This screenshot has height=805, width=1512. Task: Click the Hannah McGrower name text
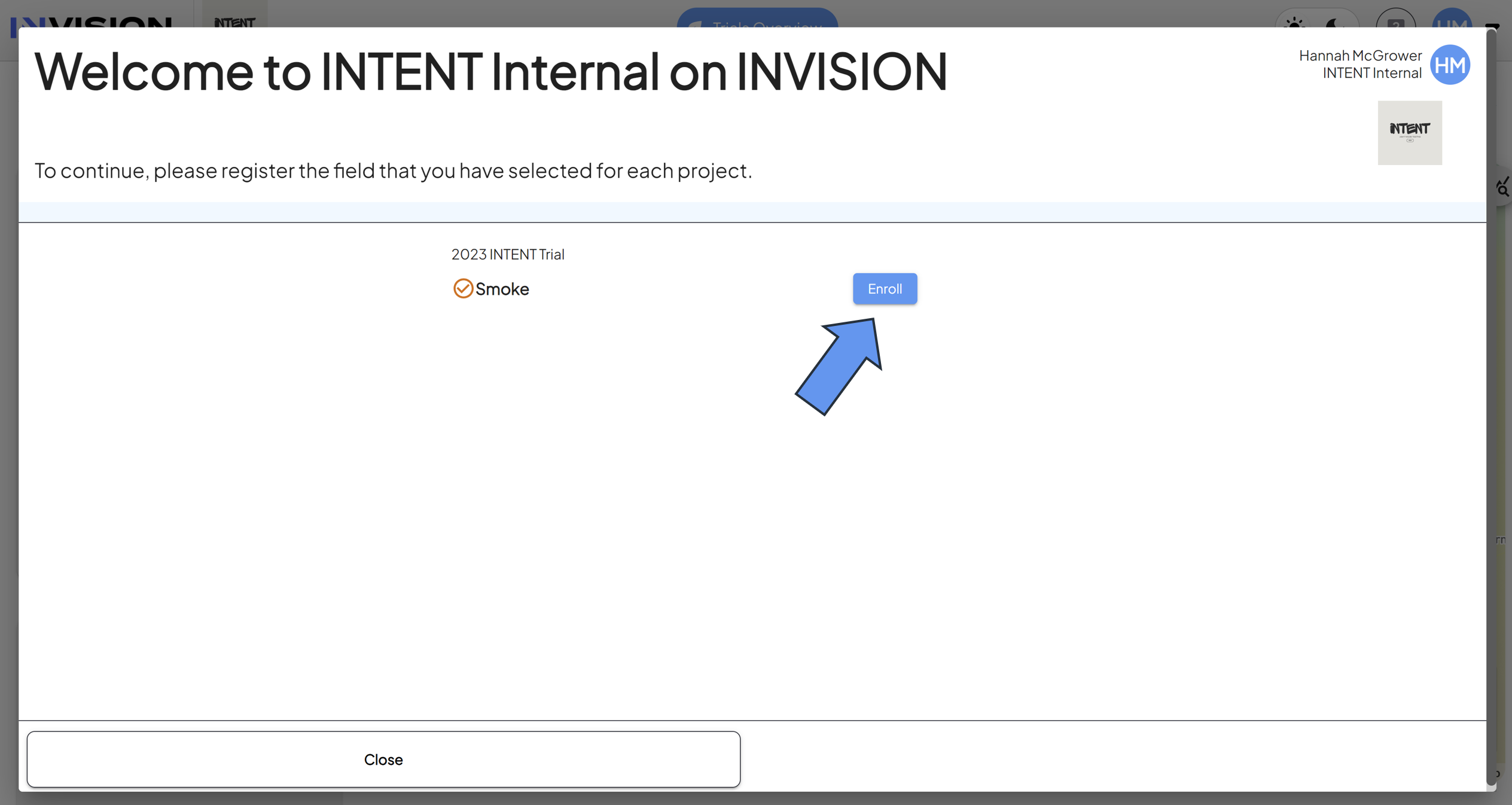coord(1360,56)
